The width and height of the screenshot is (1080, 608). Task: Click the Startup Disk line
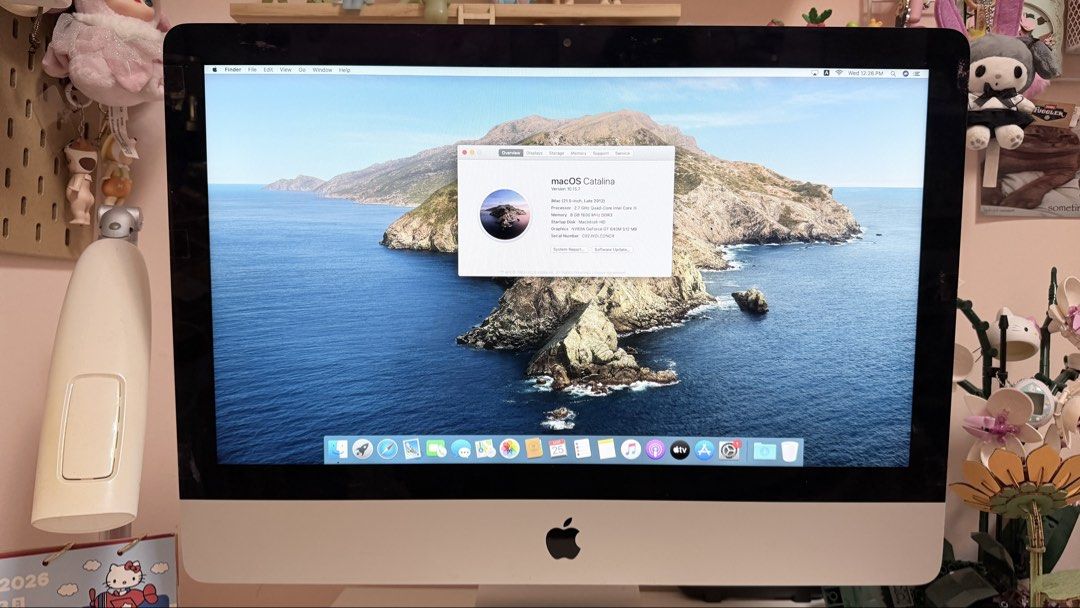pyautogui.click(x=578, y=222)
